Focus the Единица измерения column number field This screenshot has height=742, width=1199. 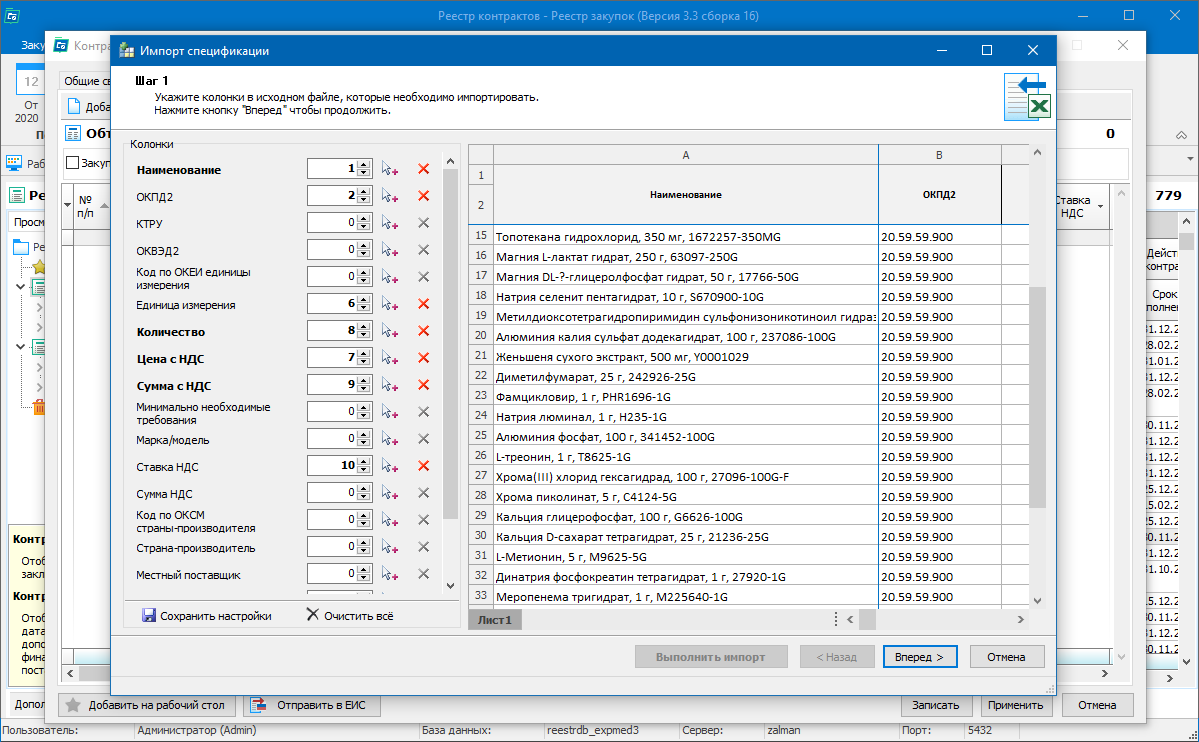tap(333, 303)
